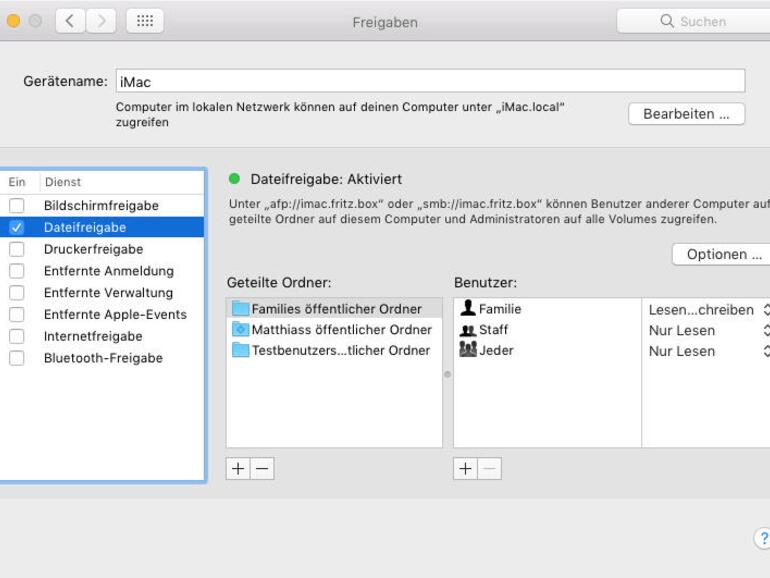Click the folder icon of Testbenutzers öffentlicher Ordner
The width and height of the screenshot is (770, 578).
tap(240, 350)
